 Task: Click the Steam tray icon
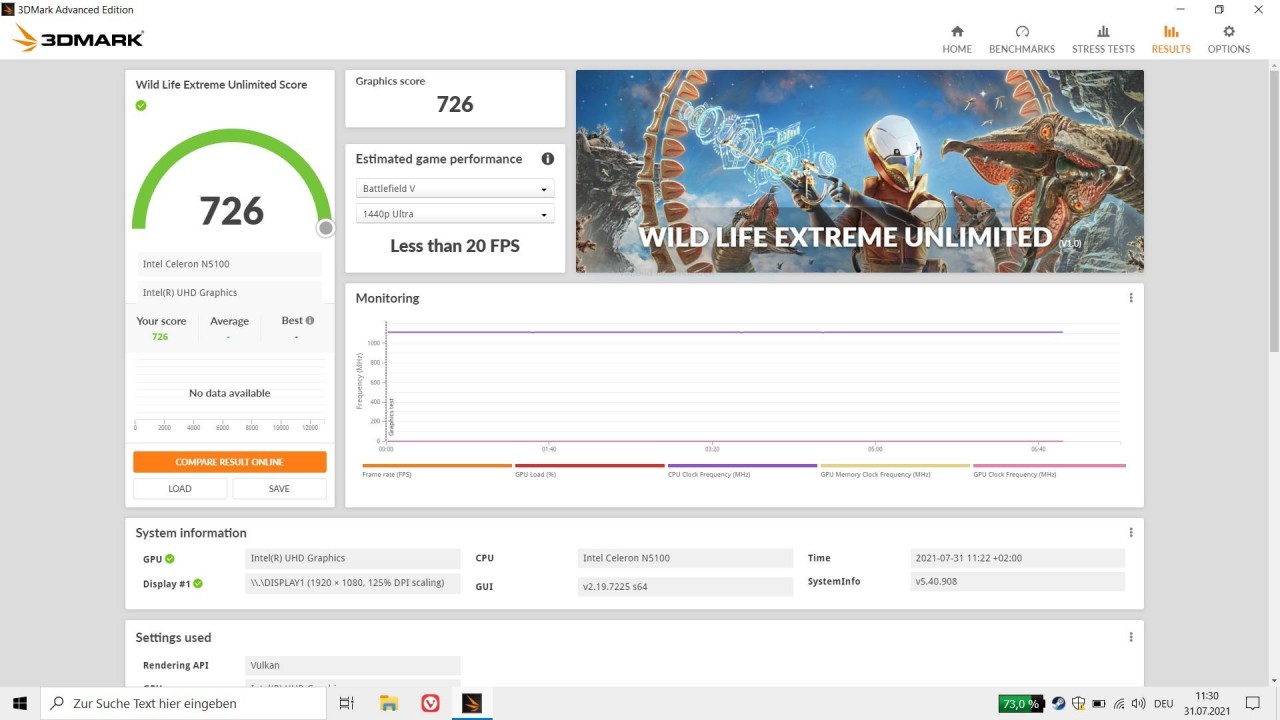coord(1059,704)
